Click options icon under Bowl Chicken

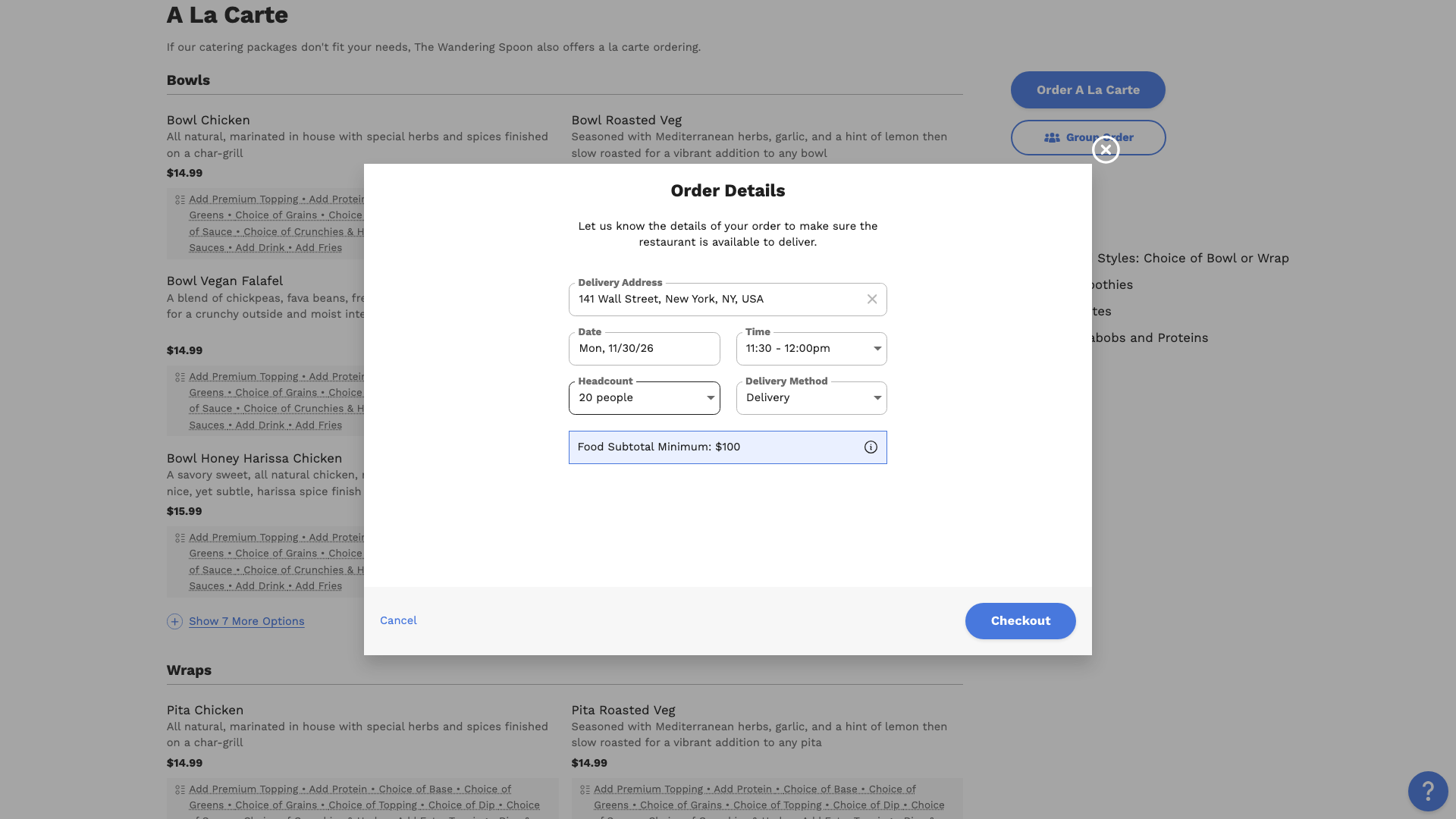pos(180,200)
